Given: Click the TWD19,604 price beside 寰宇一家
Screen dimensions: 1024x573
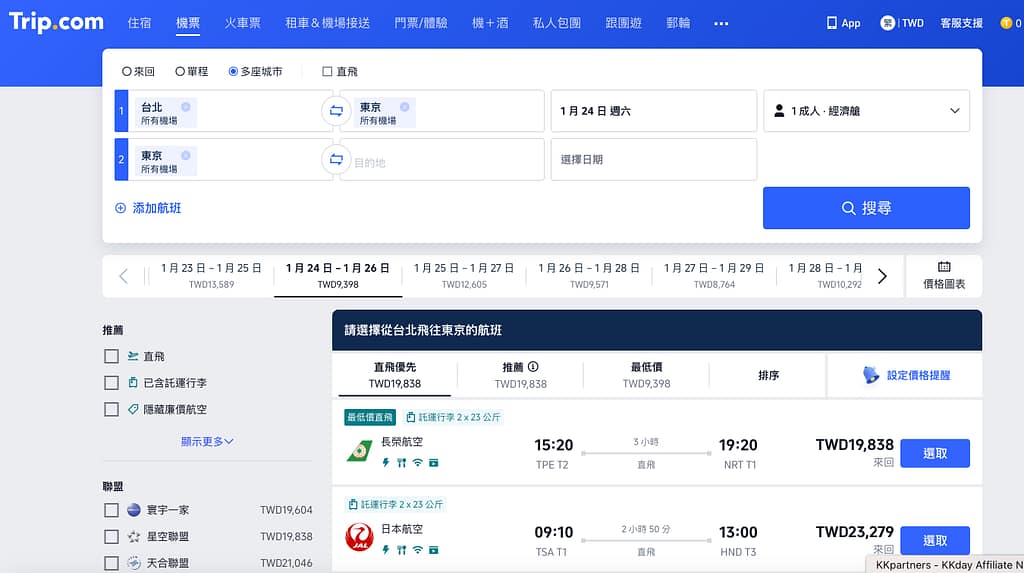Looking at the screenshot, I should (x=286, y=510).
